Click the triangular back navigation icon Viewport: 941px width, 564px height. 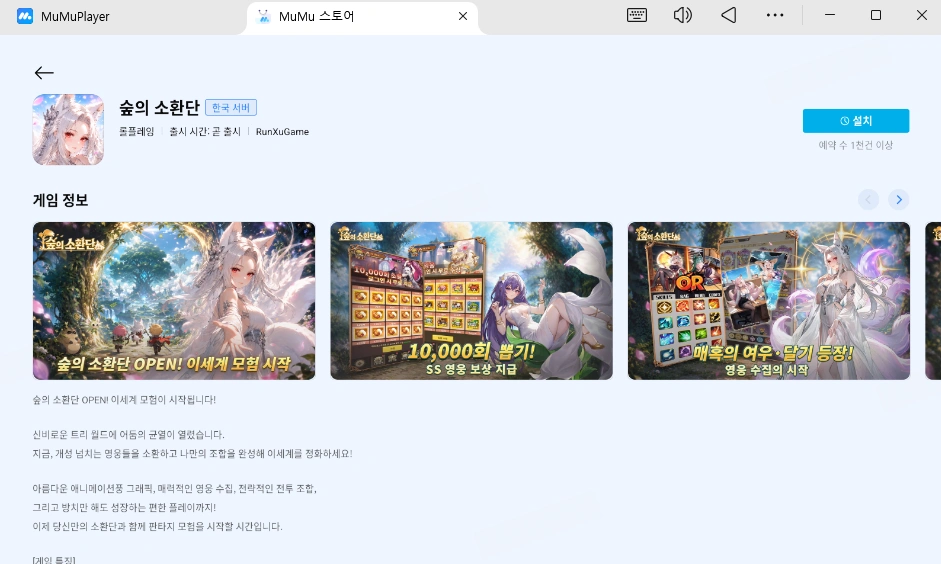coord(729,16)
